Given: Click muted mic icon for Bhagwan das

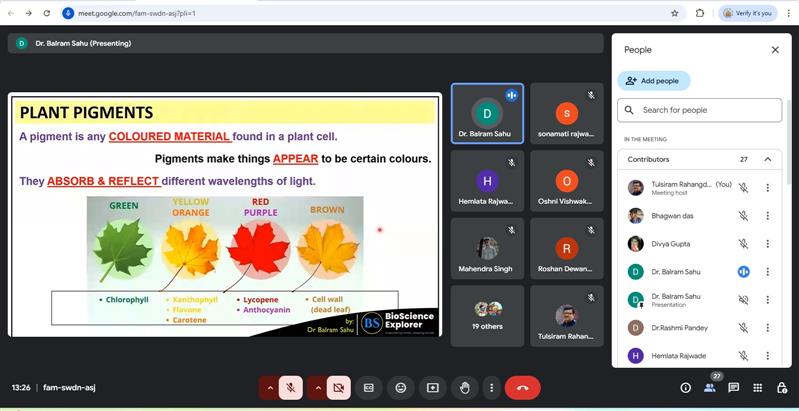Looking at the screenshot, I should [743, 215].
